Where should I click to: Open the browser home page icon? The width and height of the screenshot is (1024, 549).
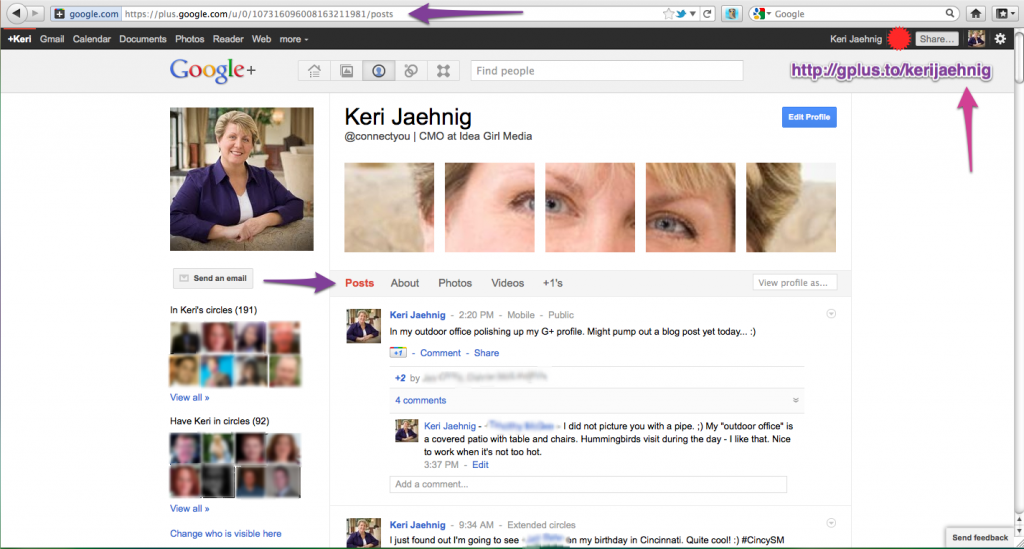[976, 14]
